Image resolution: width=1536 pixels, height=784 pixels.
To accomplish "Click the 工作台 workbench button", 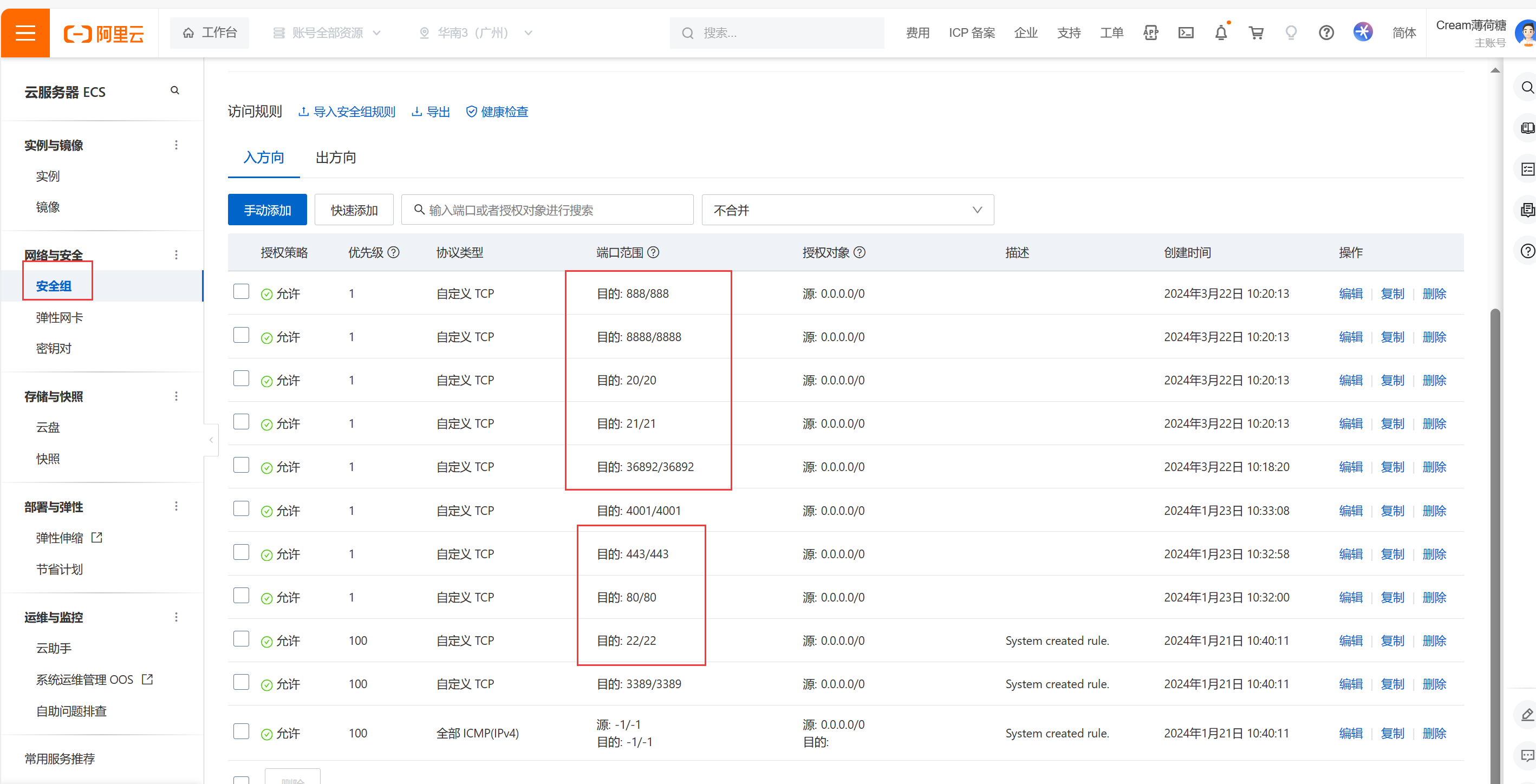I will tap(210, 33).
